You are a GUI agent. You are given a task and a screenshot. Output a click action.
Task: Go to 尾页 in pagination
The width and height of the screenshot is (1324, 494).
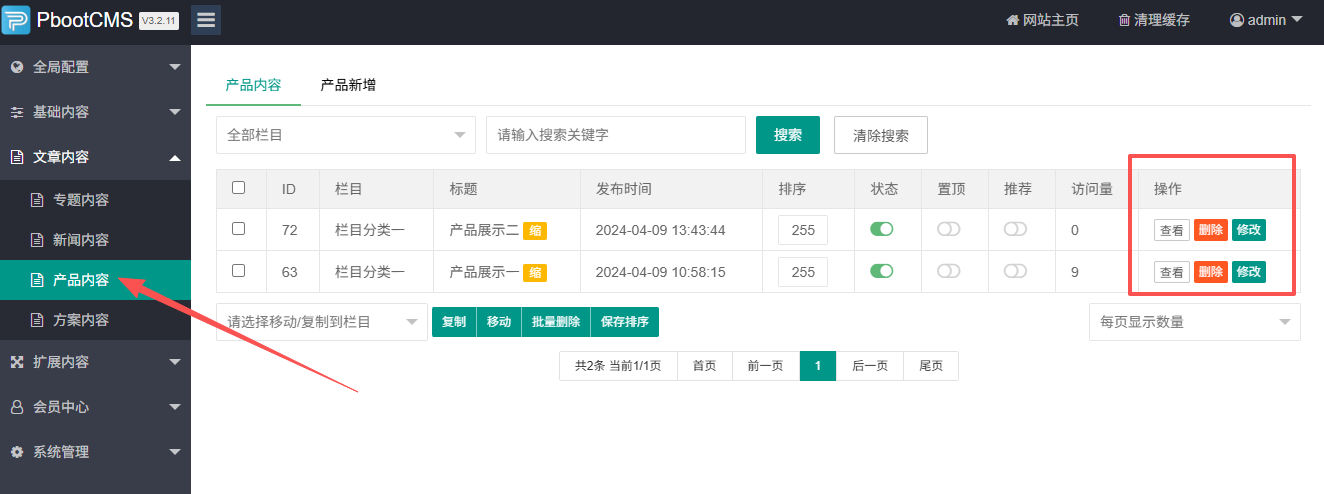(931, 366)
